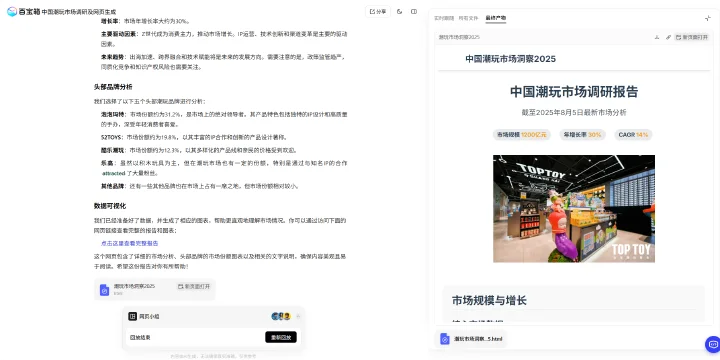Click the 网页小组 black square icon
The image size is (720, 360).
pyautogui.click(x=132, y=316)
